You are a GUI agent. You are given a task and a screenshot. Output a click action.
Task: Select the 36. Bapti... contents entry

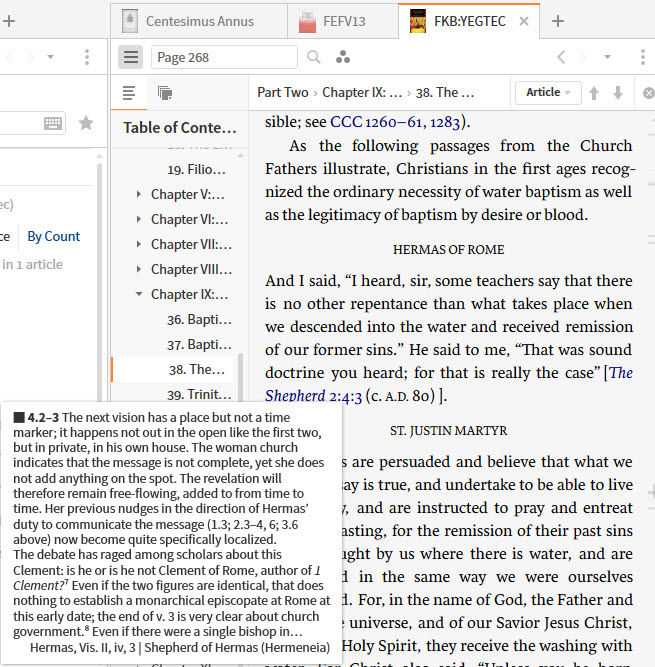[199, 319]
